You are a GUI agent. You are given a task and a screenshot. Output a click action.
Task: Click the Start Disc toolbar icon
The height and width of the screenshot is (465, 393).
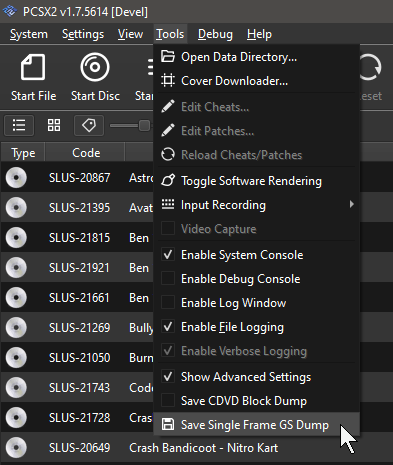[x=95, y=67]
